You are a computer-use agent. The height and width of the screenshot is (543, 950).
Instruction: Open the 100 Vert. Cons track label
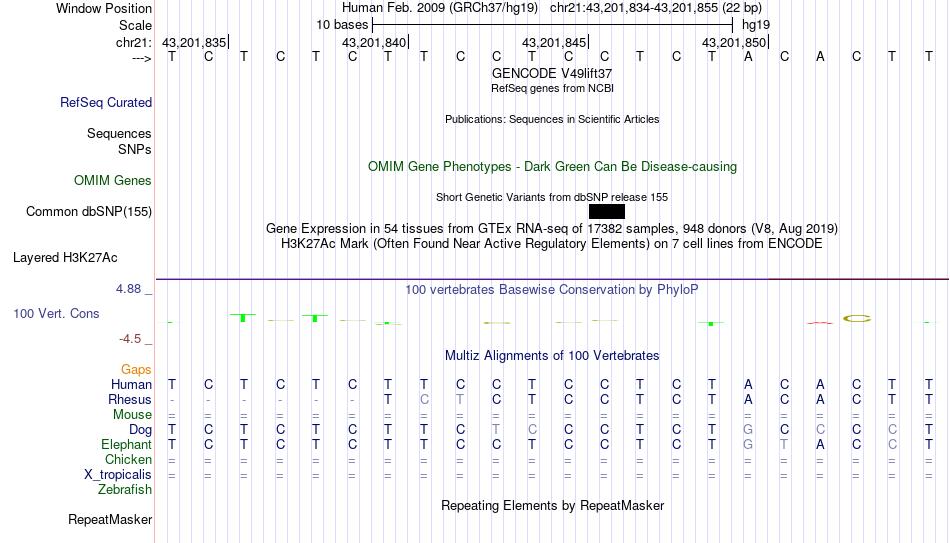(x=56, y=313)
